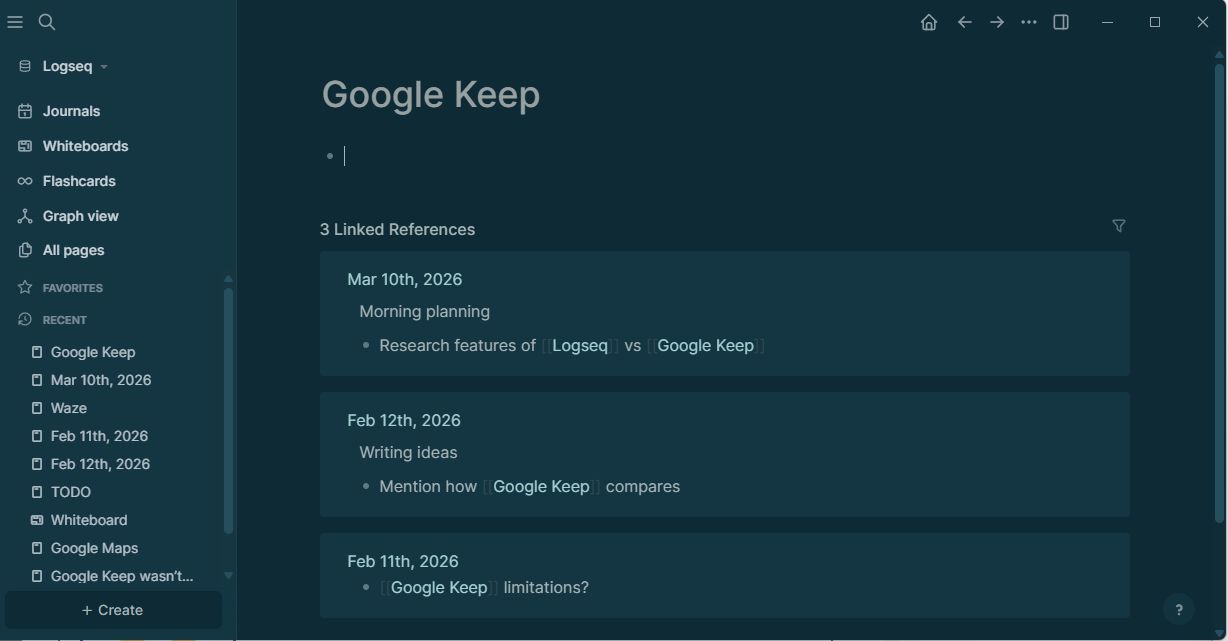The width and height of the screenshot is (1228, 641).
Task: Click the Journals calendar icon
Action: (x=25, y=111)
